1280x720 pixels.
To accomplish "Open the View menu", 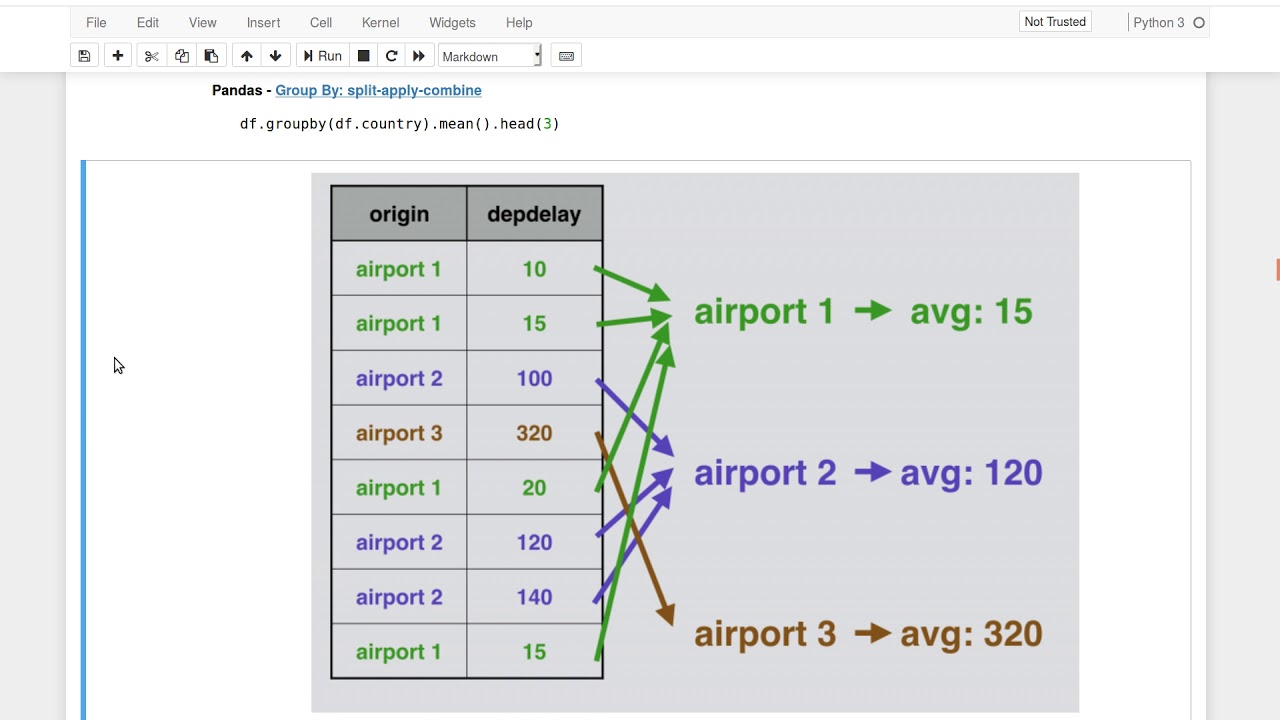I will [x=202, y=22].
